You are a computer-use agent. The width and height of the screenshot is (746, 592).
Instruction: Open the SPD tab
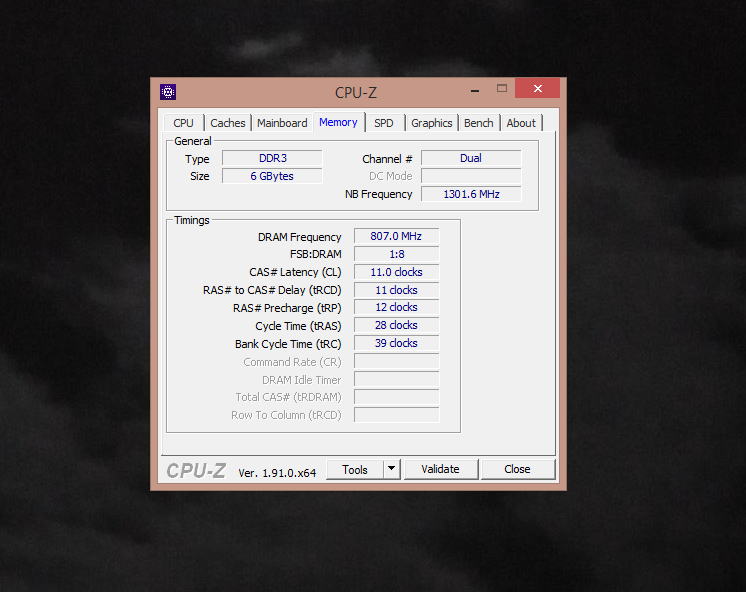pyautogui.click(x=384, y=123)
